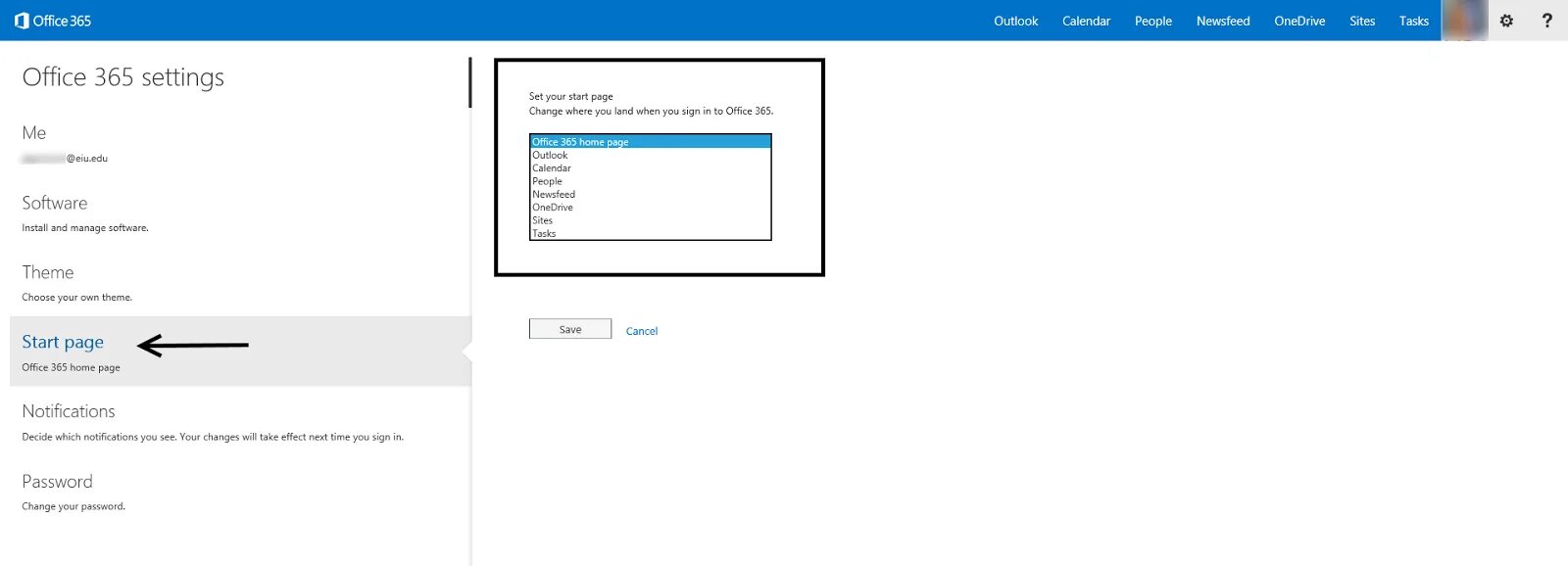The image size is (1568, 566).
Task: Click 'Choose your own theme.' text
Action: coord(77,298)
